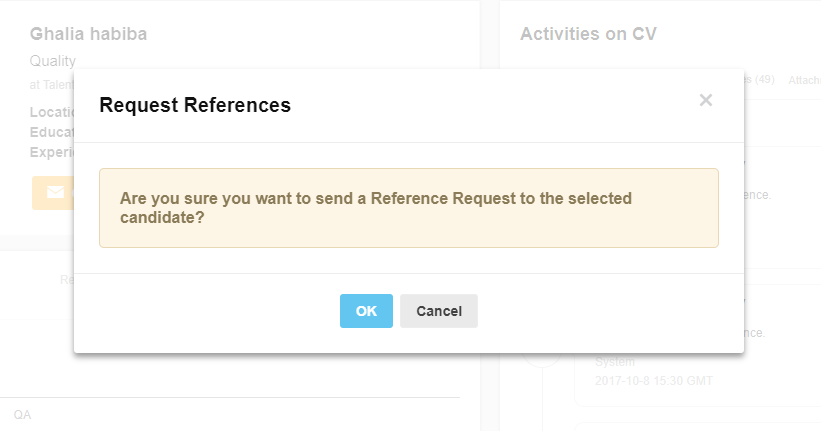Click the Quality job title text
Viewport: 821px width, 431px height.
[53, 61]
